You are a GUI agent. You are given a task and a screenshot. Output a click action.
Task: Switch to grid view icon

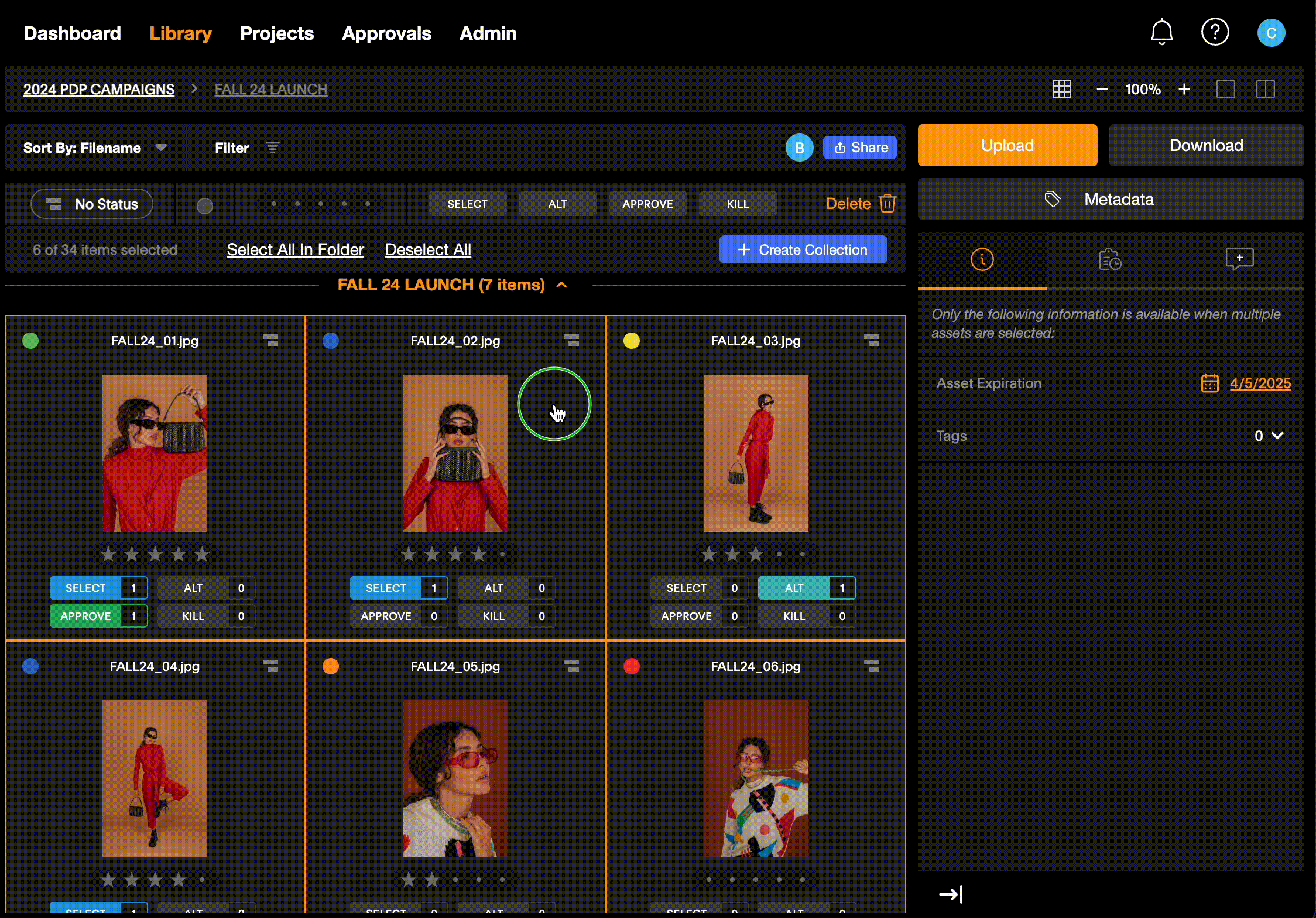point(1061,89)
